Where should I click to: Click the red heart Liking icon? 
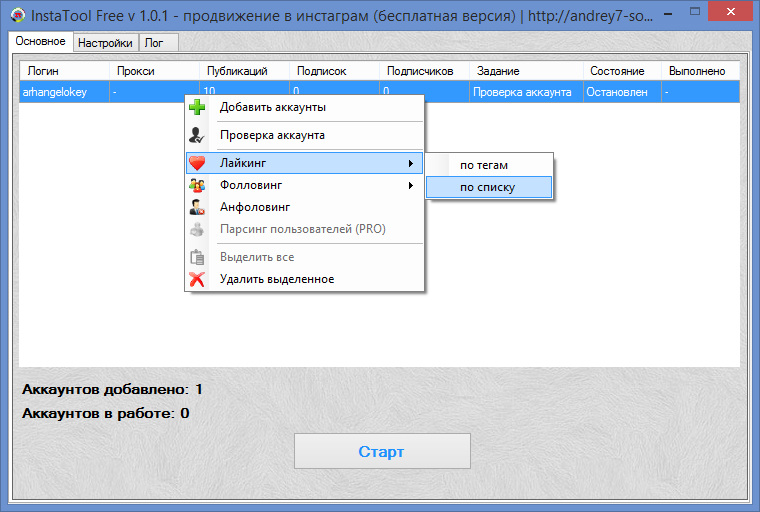[197, 163]
